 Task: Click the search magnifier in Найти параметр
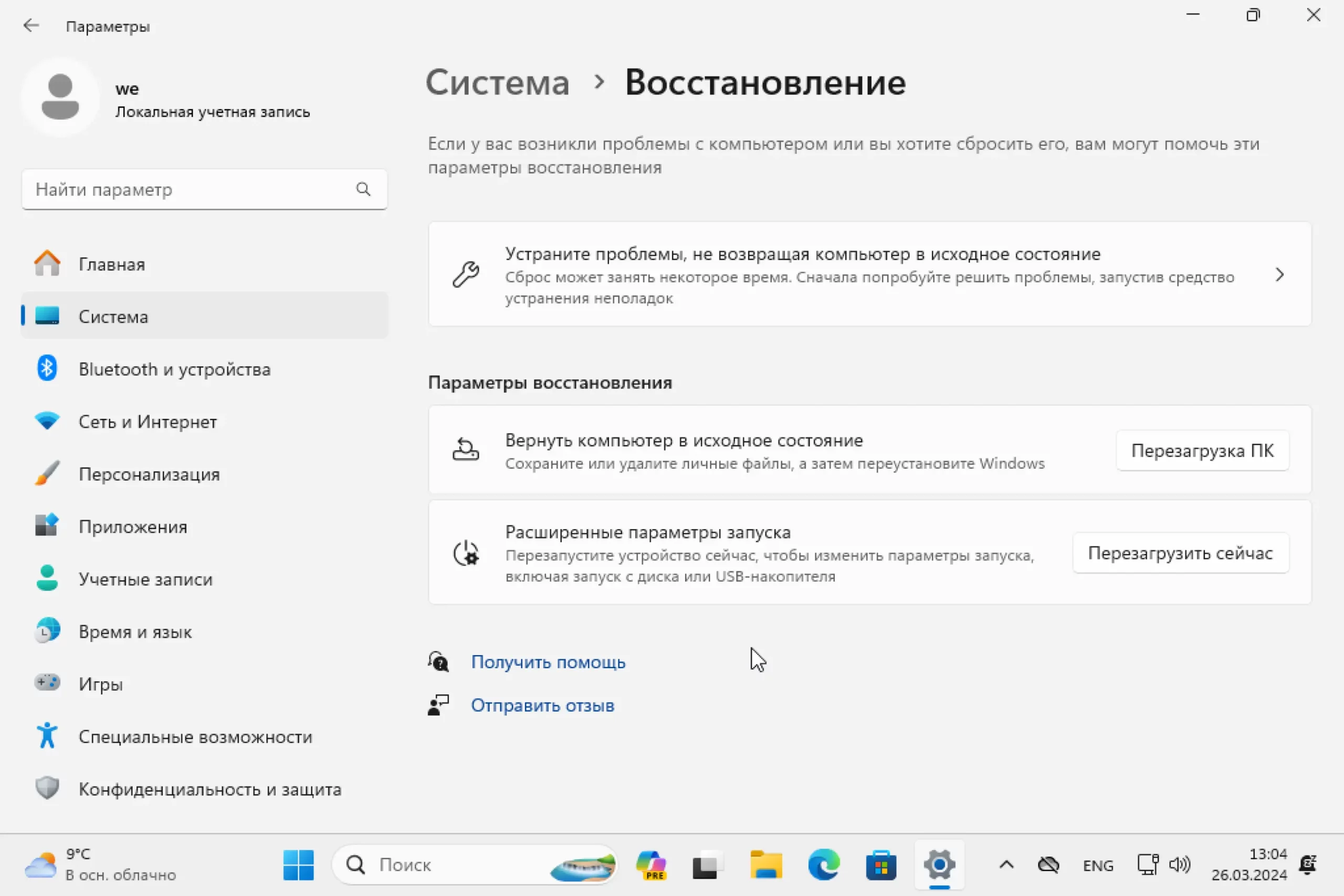tap(363, 189)
